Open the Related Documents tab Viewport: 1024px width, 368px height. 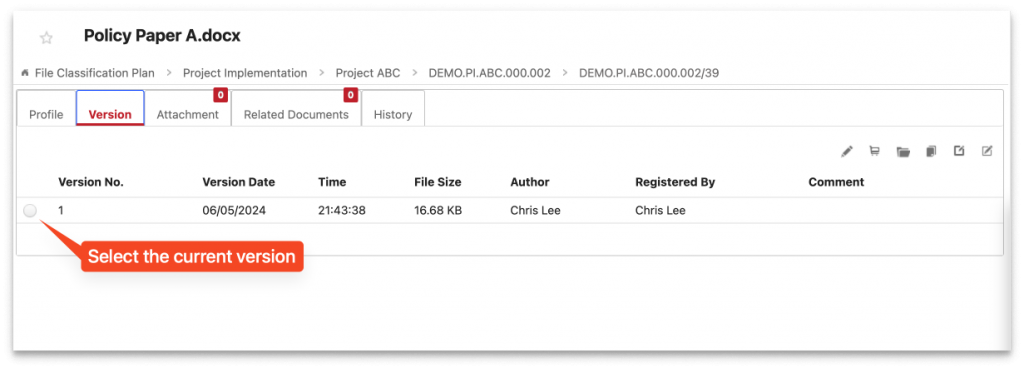pos(296,114)
